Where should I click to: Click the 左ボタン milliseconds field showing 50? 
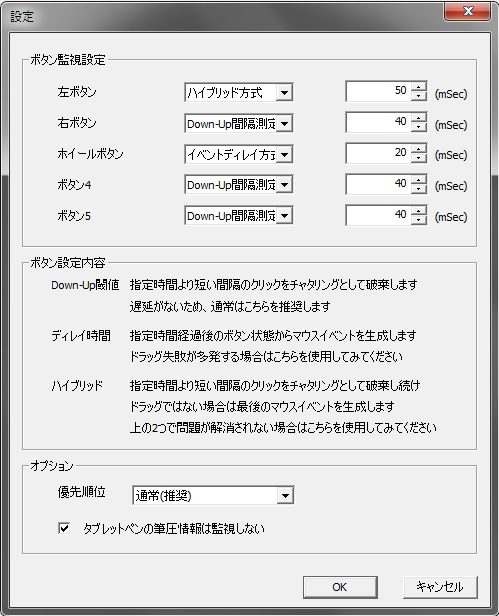click(379, 91)
